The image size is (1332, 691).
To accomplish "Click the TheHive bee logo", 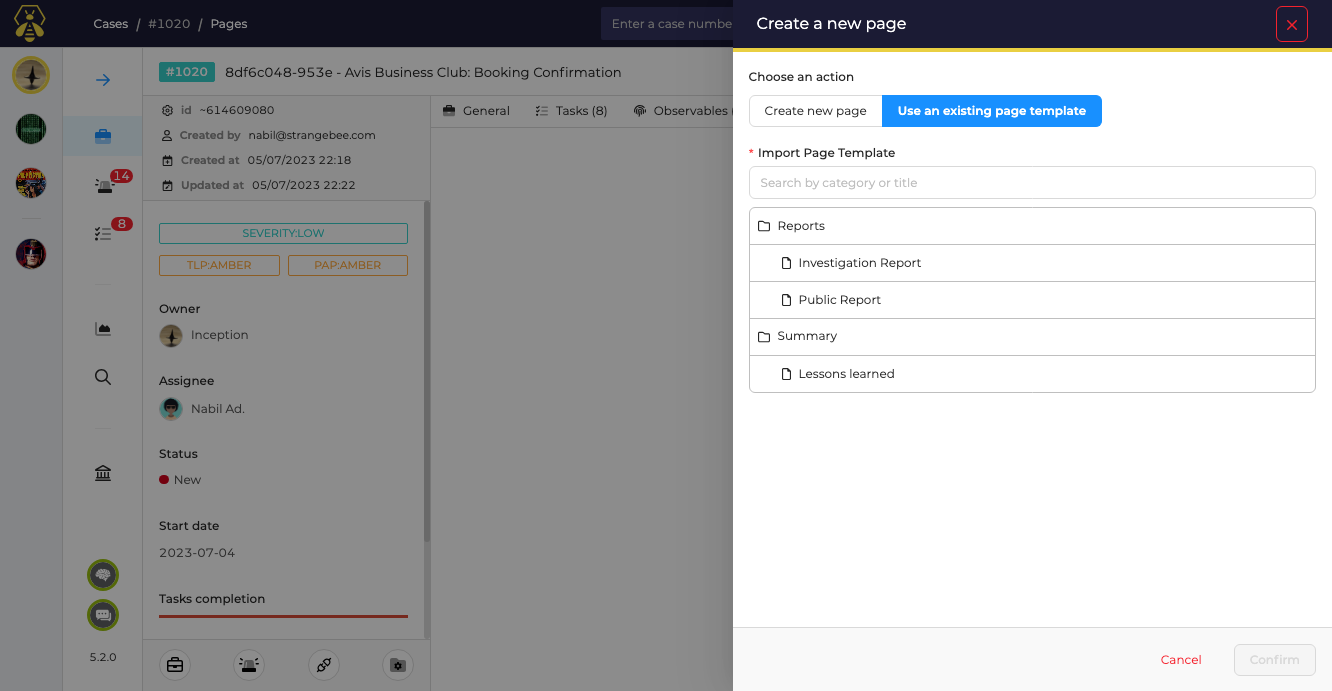I will (30, 23).
